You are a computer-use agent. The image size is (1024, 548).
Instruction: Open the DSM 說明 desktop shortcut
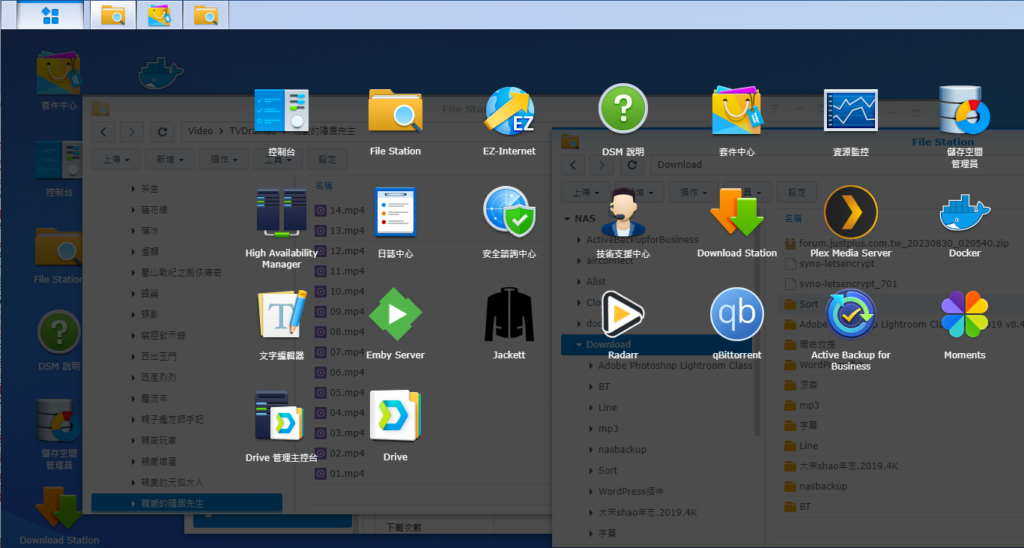pyautogui.click(x=59, y=332)
